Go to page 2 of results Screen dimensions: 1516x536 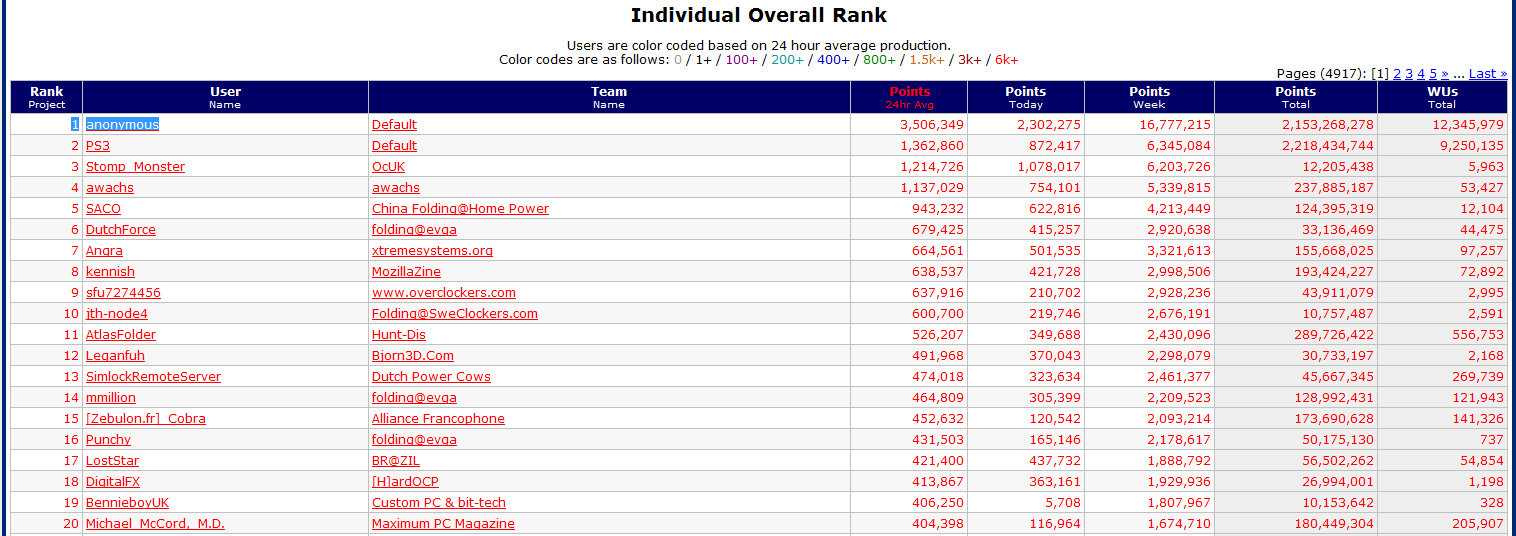1397,74
